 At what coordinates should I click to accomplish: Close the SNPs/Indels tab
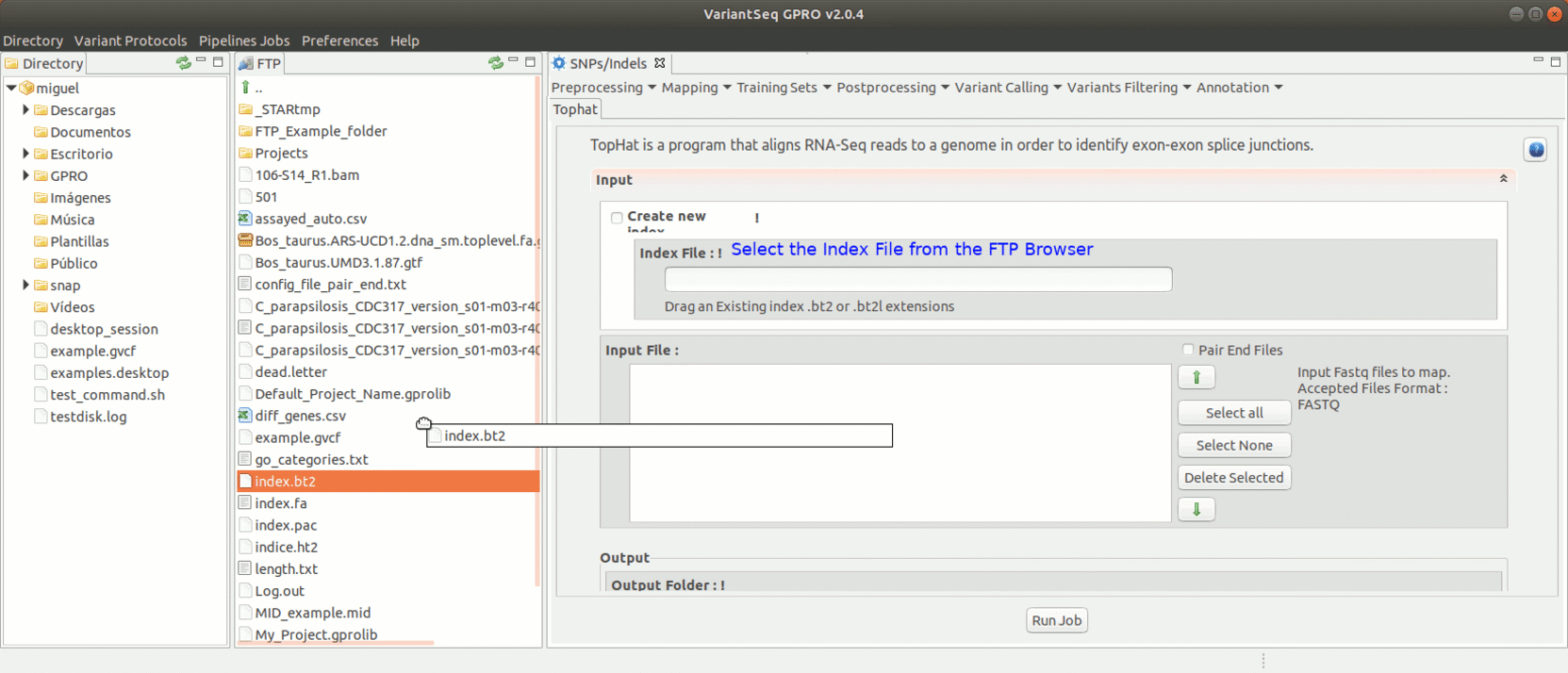click(x=660, y=63)
